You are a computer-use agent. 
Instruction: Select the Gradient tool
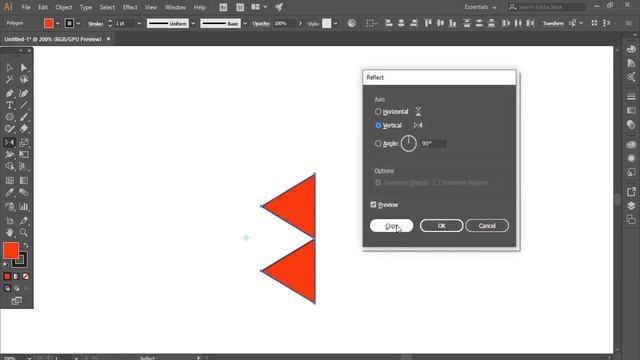pyautogui.click(x=24, y=180)
